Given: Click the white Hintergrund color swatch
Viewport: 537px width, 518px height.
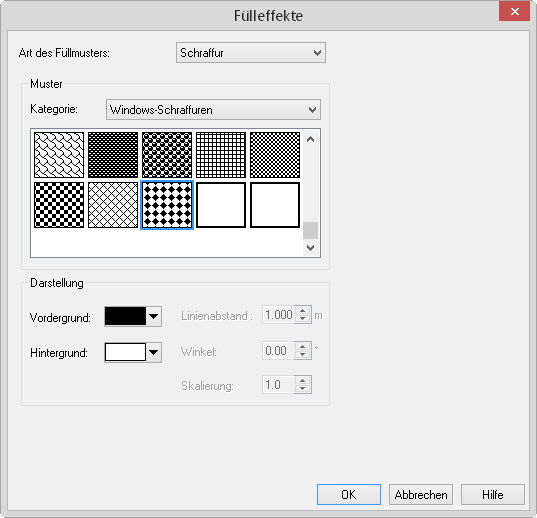Looking at the screenshot, I should click(125, 352).
